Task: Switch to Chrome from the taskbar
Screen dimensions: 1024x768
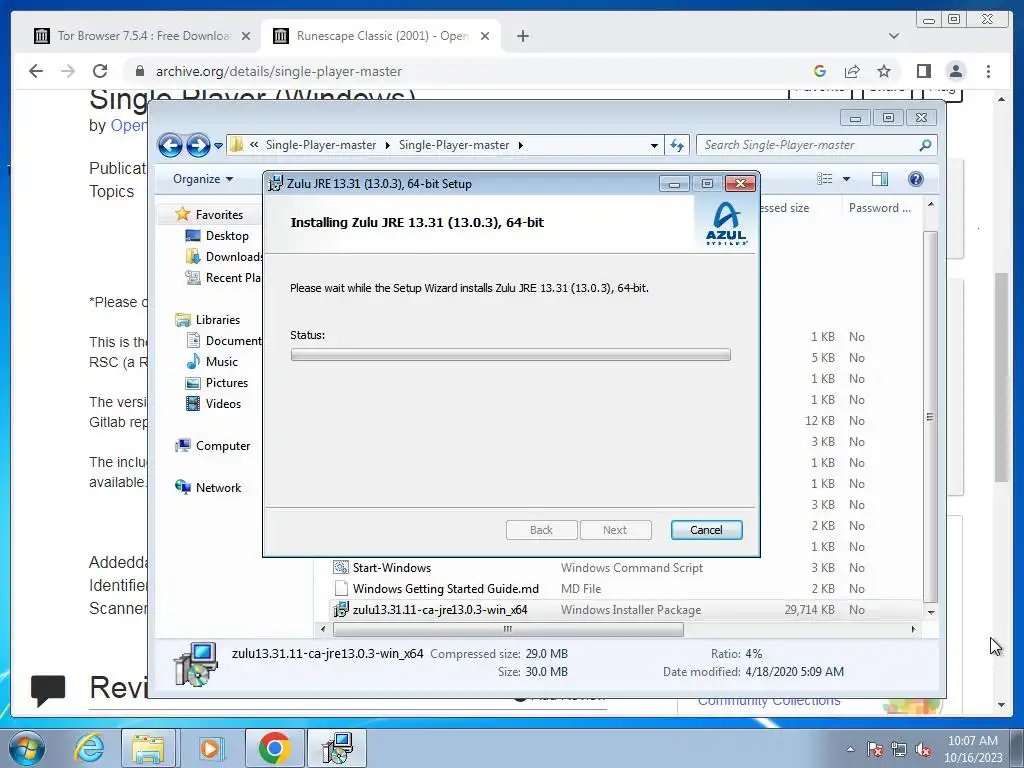Action: click(x=274, y=748)
